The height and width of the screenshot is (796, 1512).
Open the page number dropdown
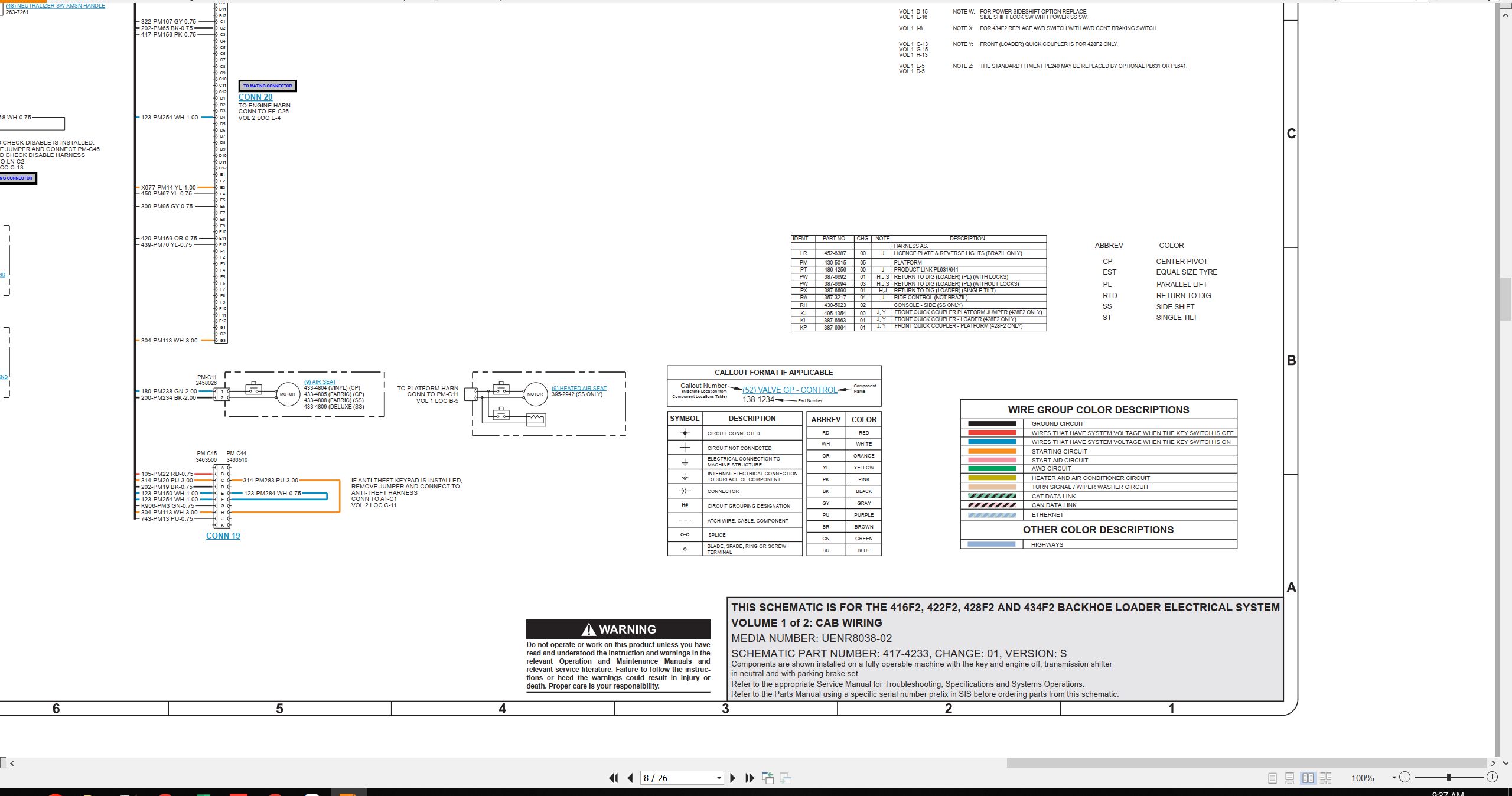pos(719,778)
